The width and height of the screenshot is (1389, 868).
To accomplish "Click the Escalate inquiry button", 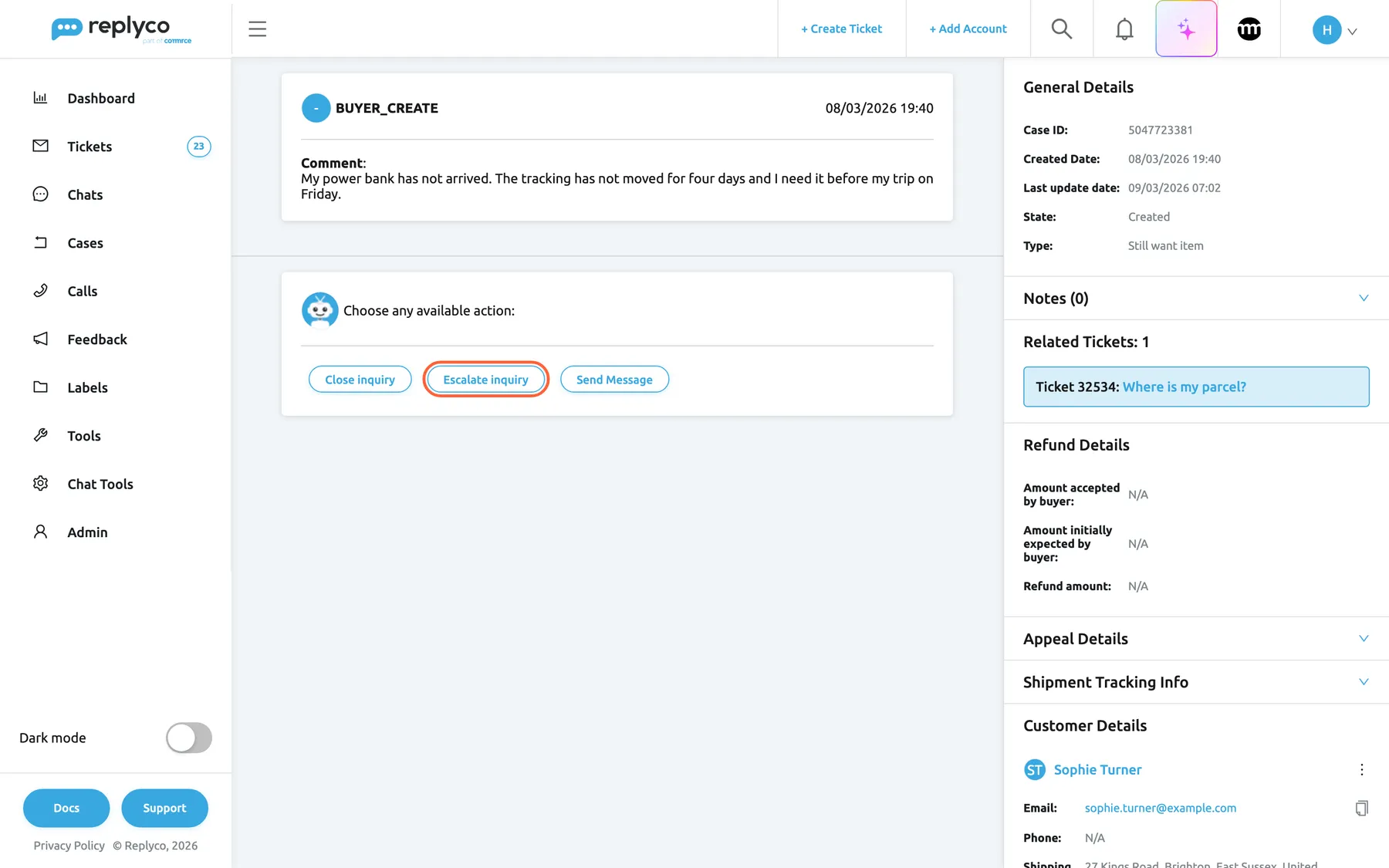I will [x=485, y=380].
